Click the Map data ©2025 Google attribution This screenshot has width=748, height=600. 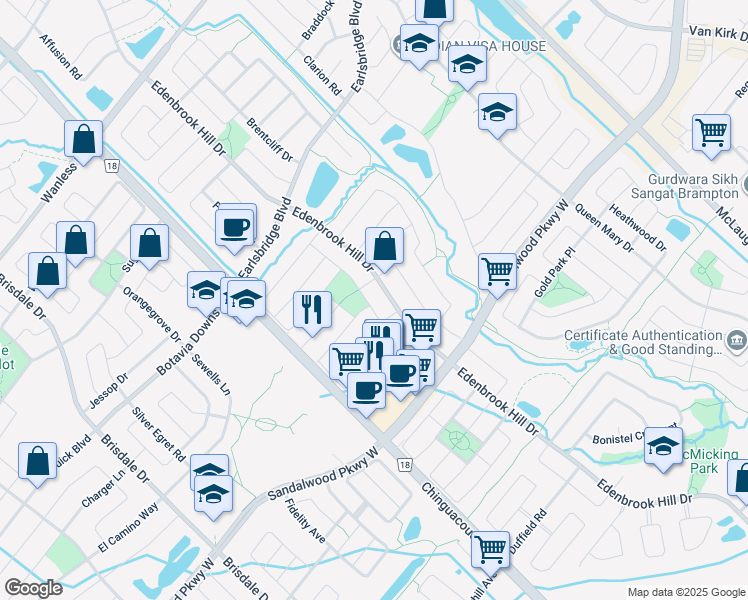point(685,592)
